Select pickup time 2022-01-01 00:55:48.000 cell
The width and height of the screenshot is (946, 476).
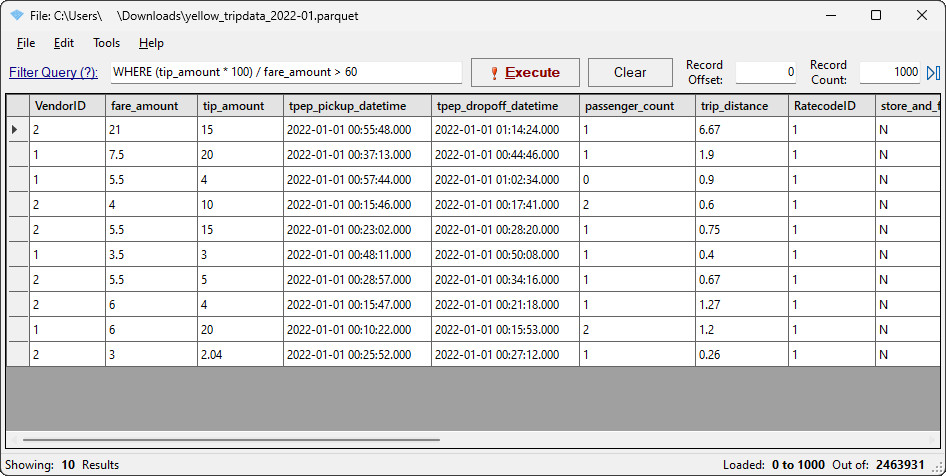(x=357, y=130)
